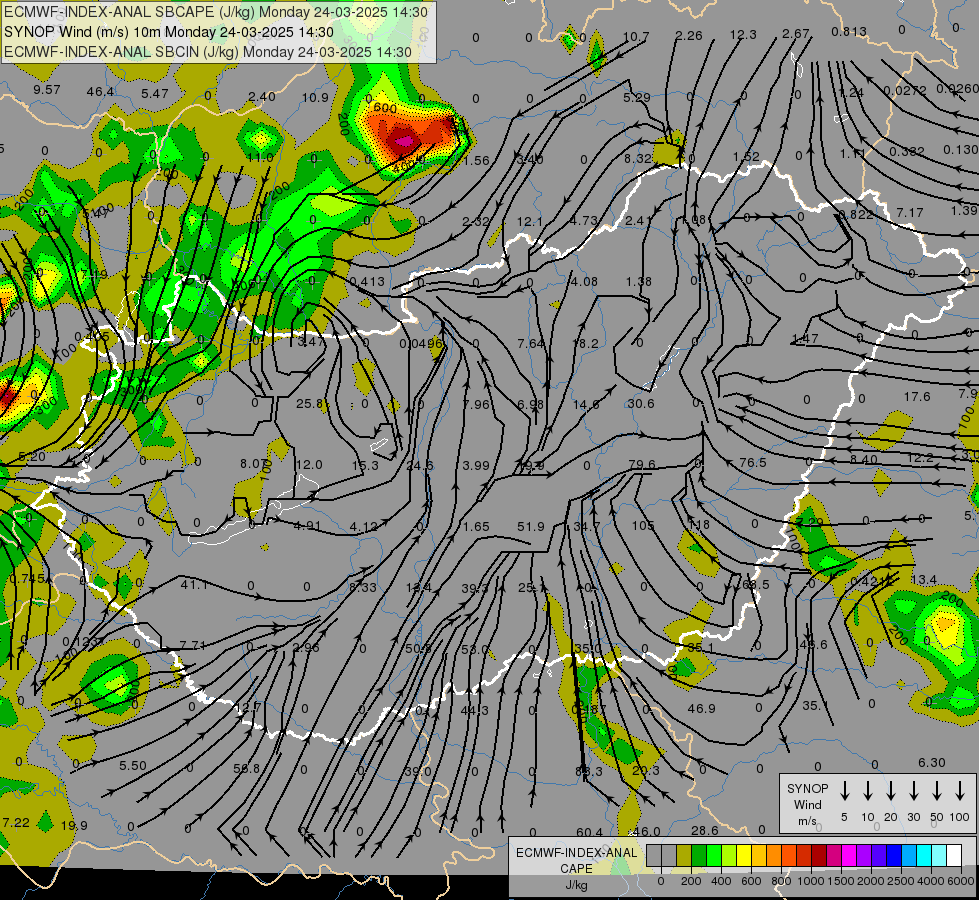
Task: Select the white CAPE legend swatch
Action: (953, 856)
